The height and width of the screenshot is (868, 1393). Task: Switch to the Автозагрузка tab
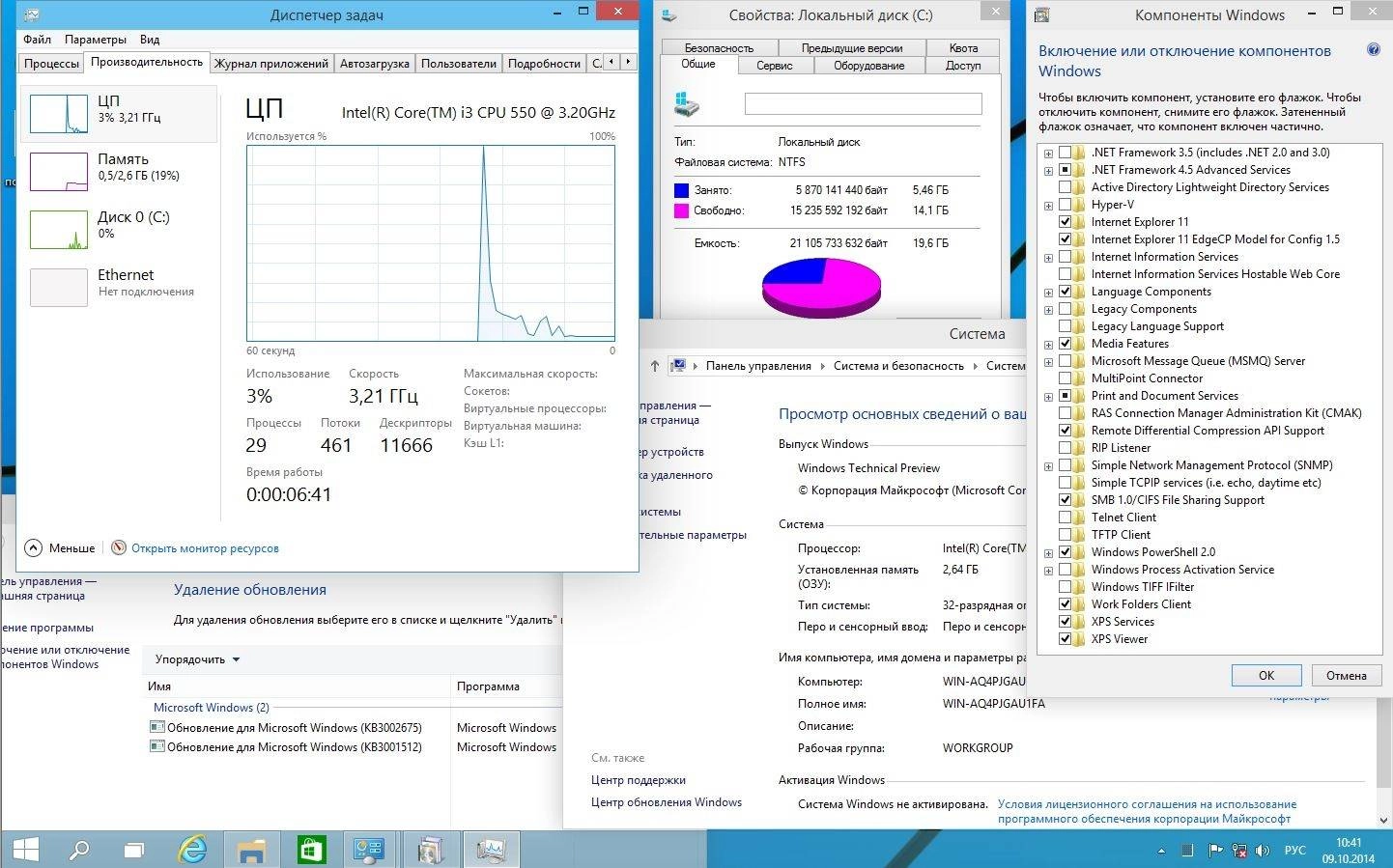tap(375, 64)
